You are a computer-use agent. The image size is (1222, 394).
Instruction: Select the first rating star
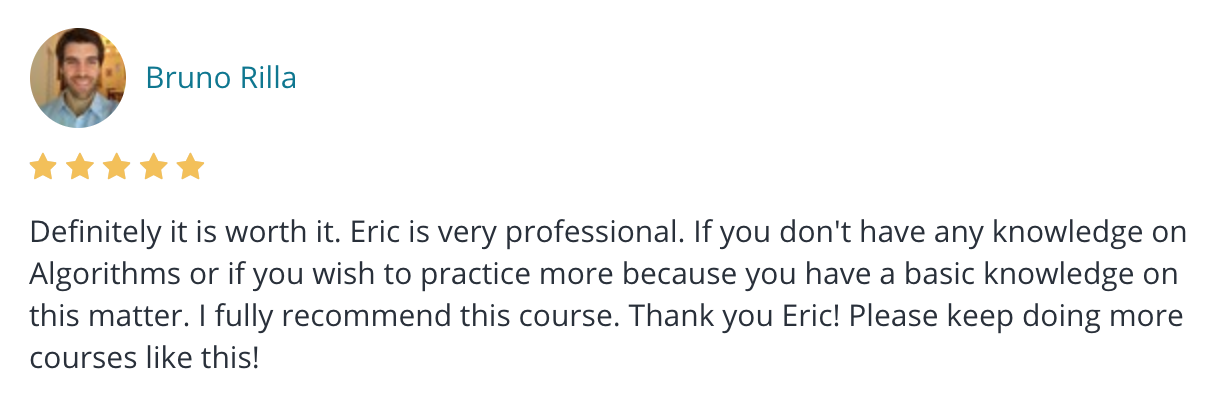coord(43,167)
